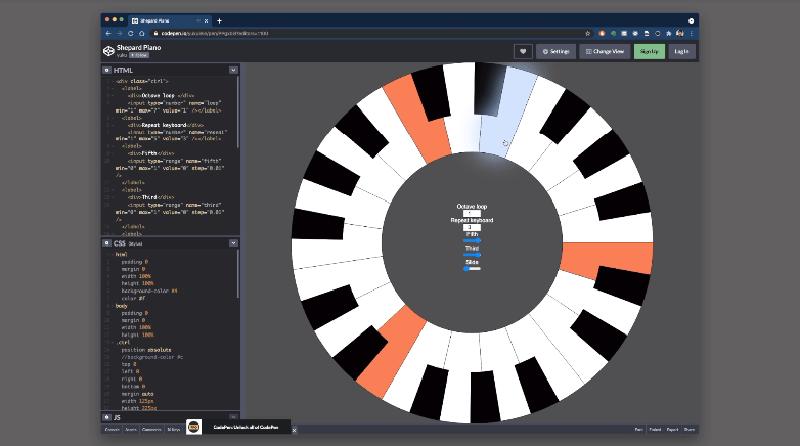The height and width of the screenshot is (446, 800).
Task: Expand the HTML editor dropdown chevron
Action: tap(233, 70)
